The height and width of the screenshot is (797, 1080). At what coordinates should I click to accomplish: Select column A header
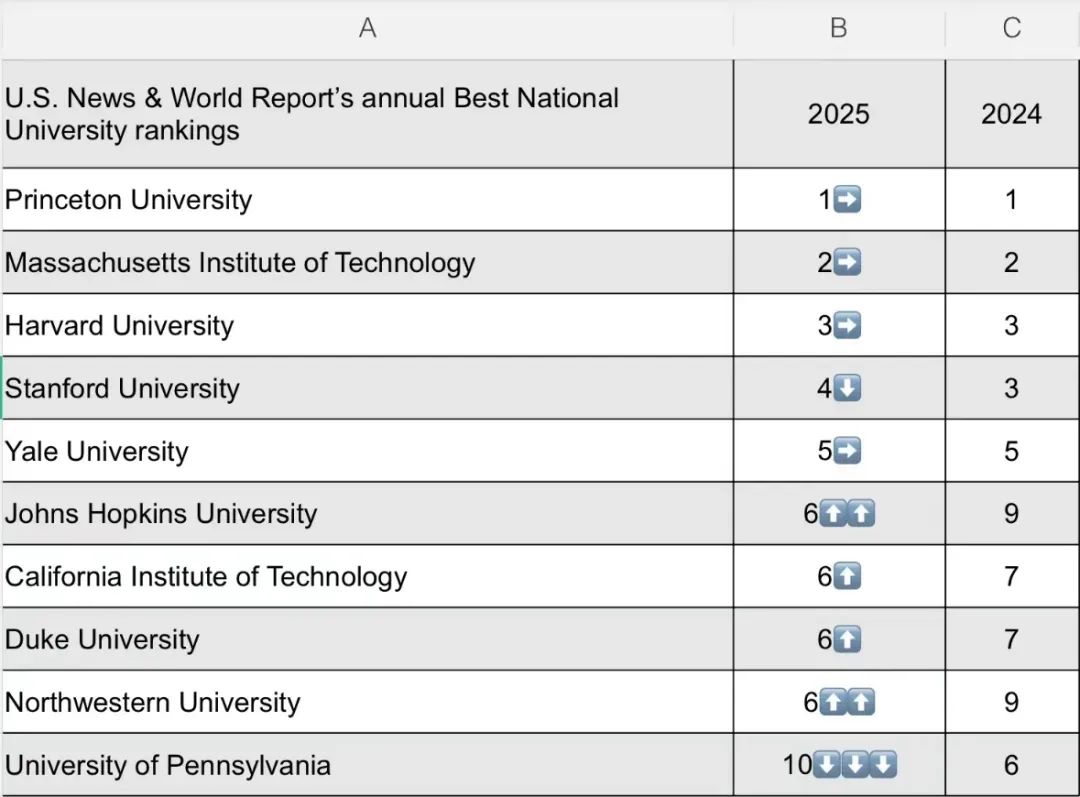tap(367, 28)
